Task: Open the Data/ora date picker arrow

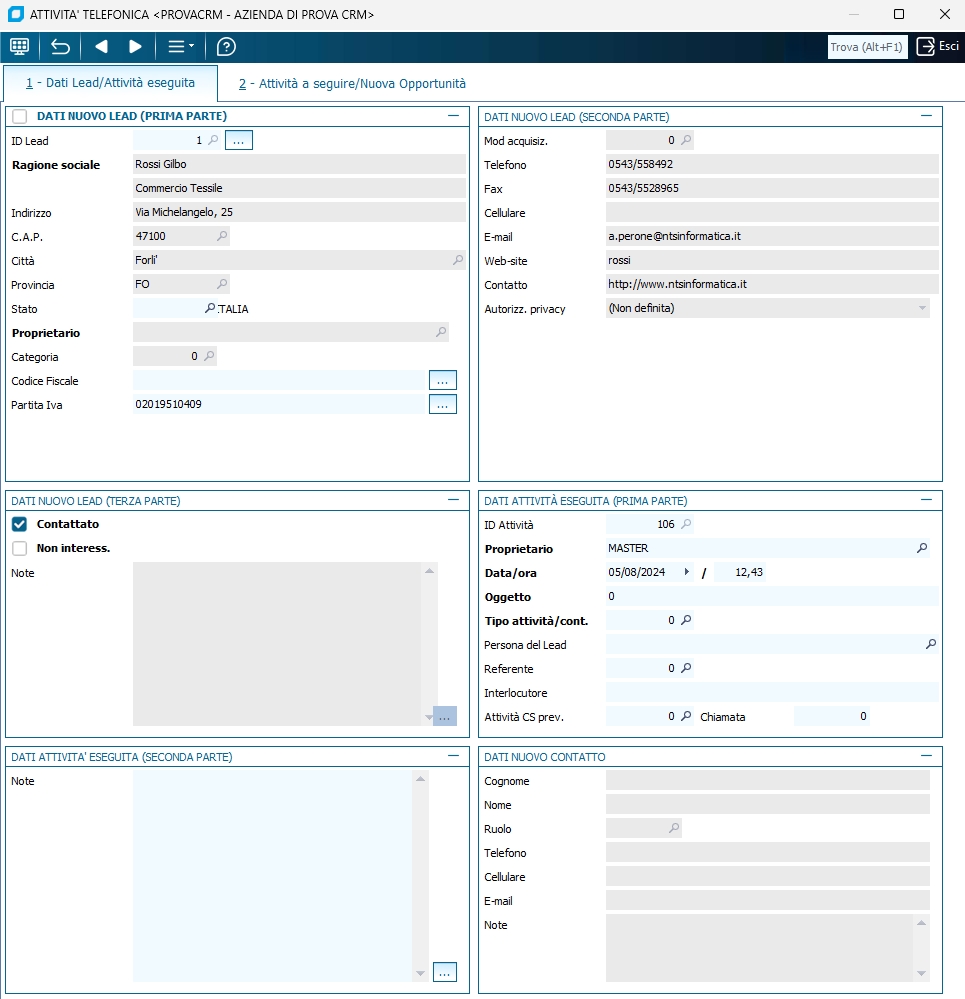Action: click(x=686, y=572)
